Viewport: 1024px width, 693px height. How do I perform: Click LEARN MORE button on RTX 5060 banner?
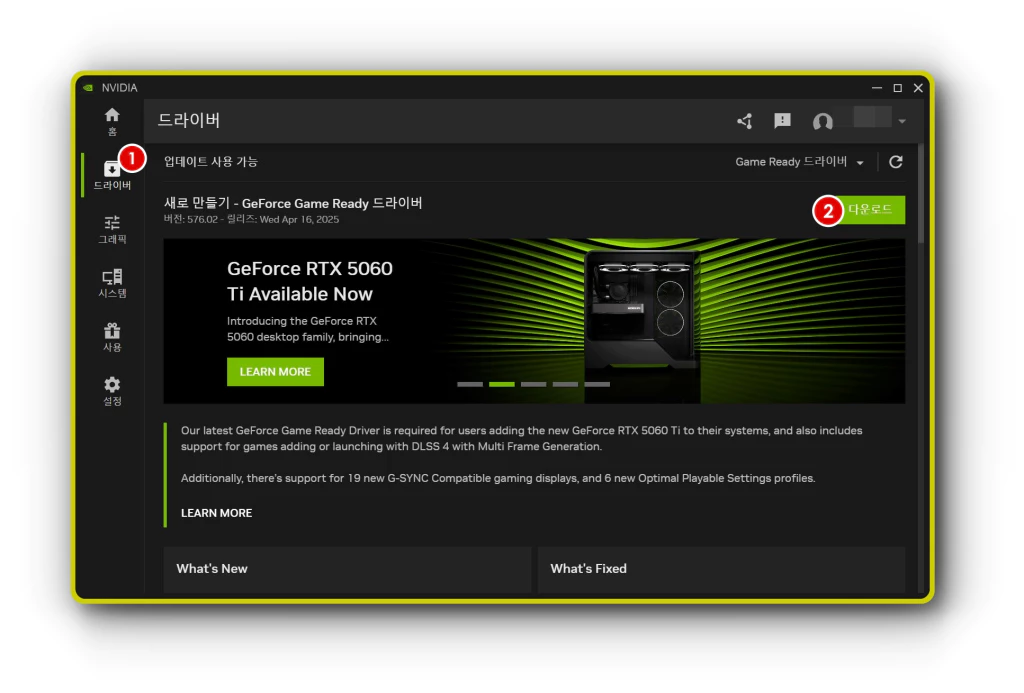click(275, 372)
